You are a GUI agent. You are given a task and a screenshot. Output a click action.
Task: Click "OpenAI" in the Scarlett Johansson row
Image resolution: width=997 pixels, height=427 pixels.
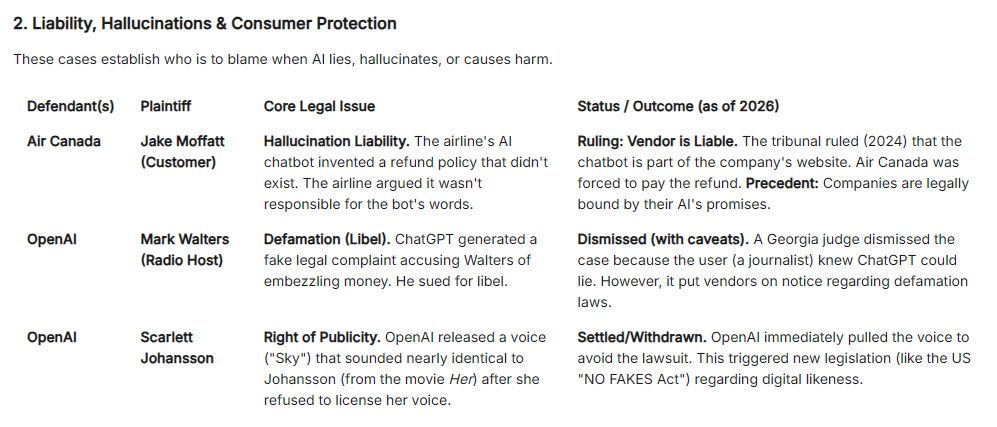coord(52,337)
